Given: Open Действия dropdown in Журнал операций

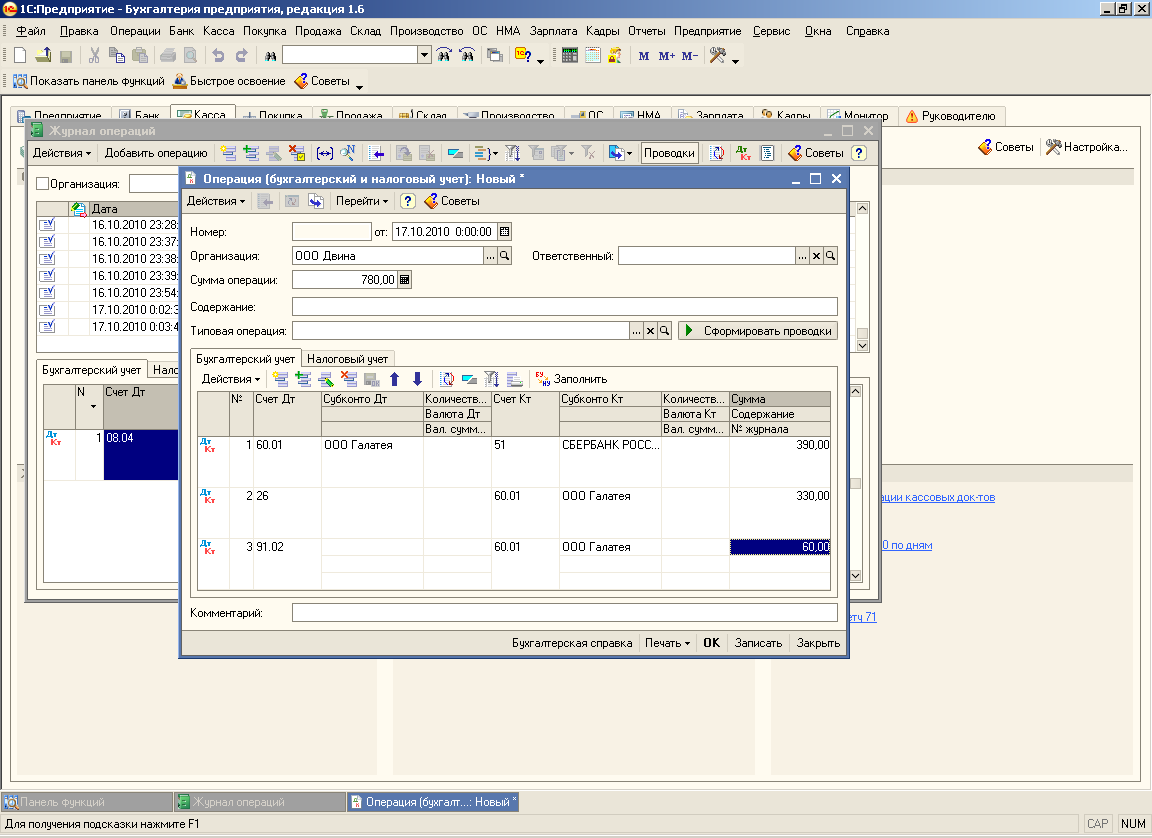Looking at the screenshot, I should click(62, 153).
